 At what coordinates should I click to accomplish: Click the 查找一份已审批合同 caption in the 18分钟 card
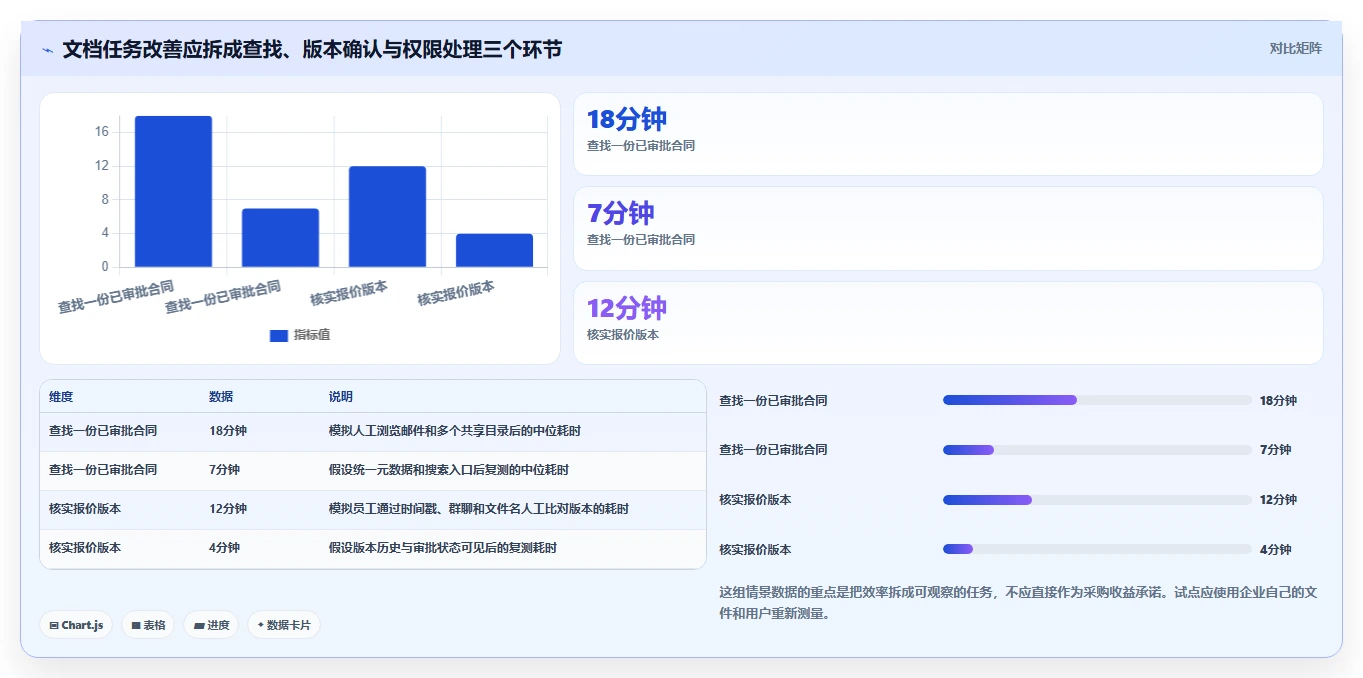tap(641, 145)
